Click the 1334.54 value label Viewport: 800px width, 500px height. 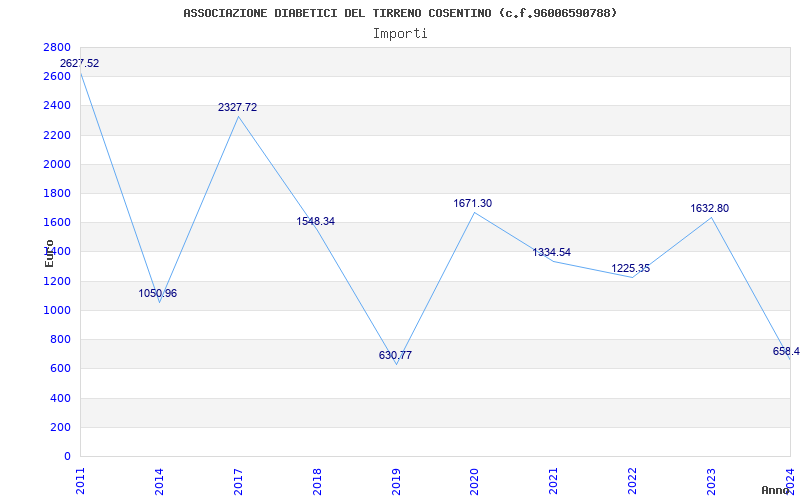coord(552,252)
